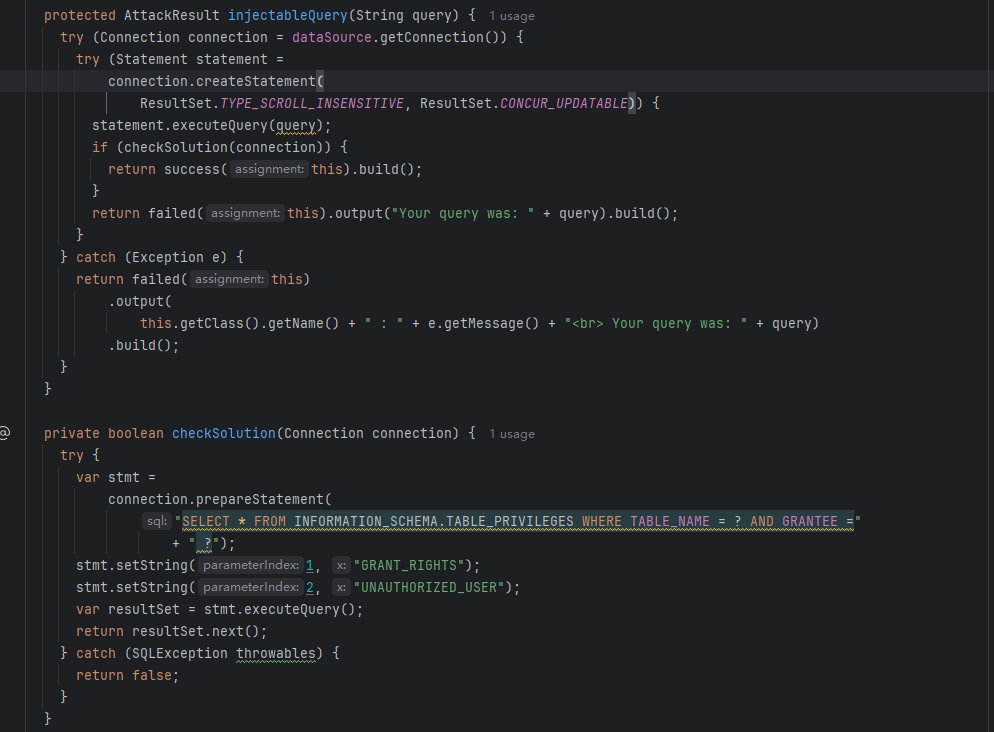
Task: Click 'parameterIndex:' hint on the GRANT_RIGHTS line
Action: coord(251,565)
